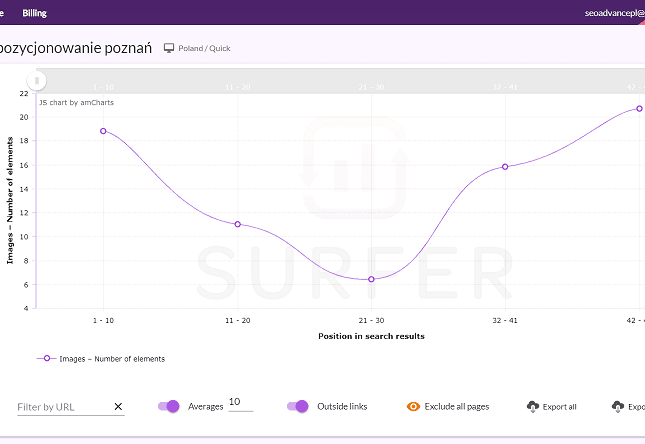The width and height of the screenshot is (645, 444).
Task: Click the Export all cloud download icon
Action: tap(532, 407)
